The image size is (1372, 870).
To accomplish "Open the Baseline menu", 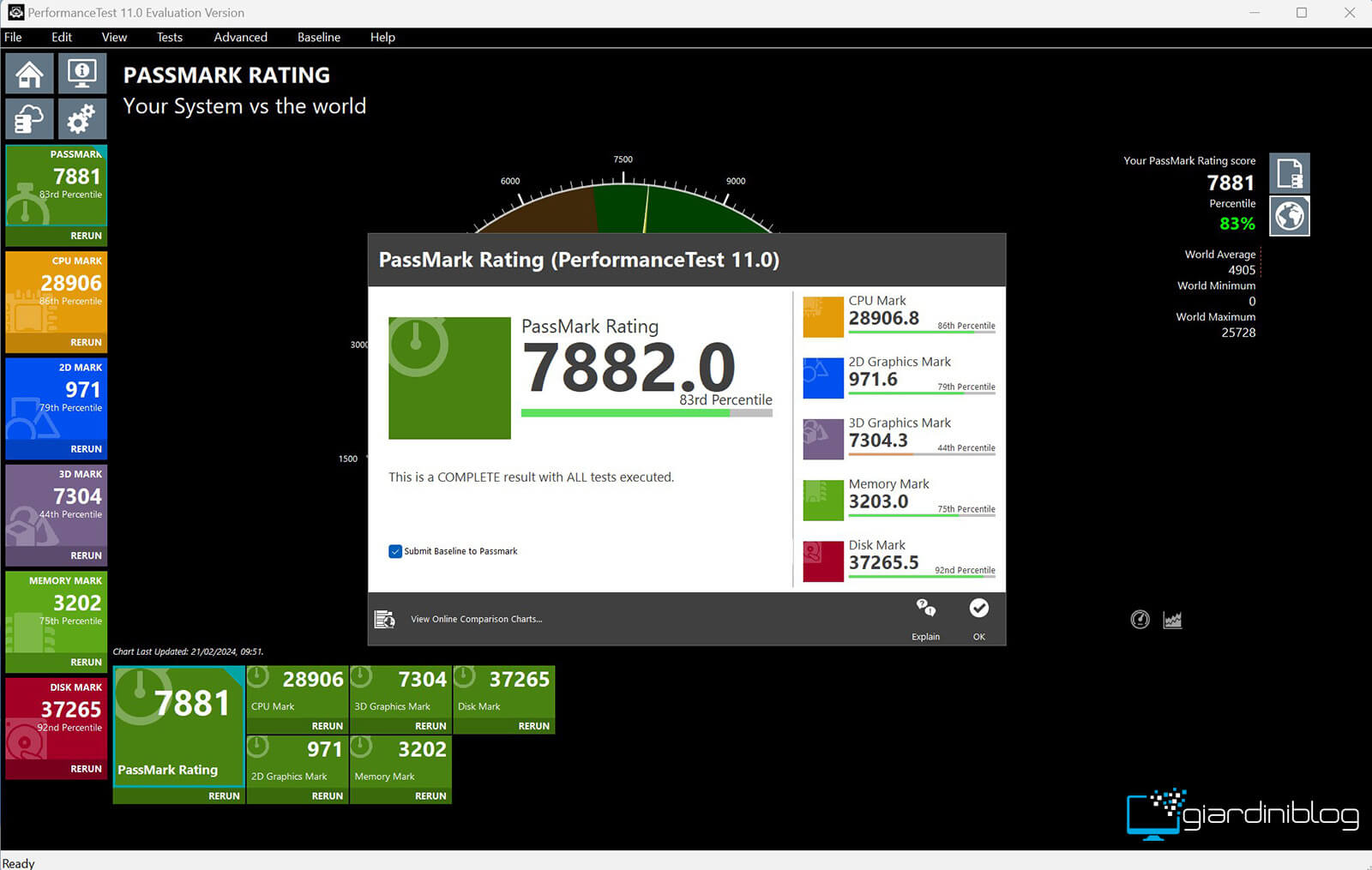I will point(319,37).
